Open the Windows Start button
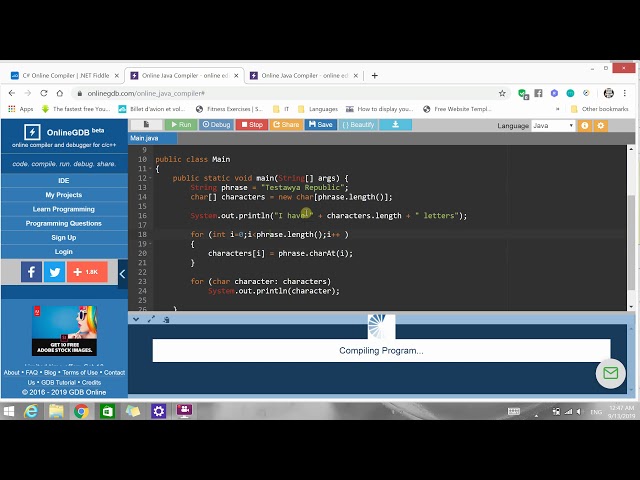640x480 pixels. point(9,411)
